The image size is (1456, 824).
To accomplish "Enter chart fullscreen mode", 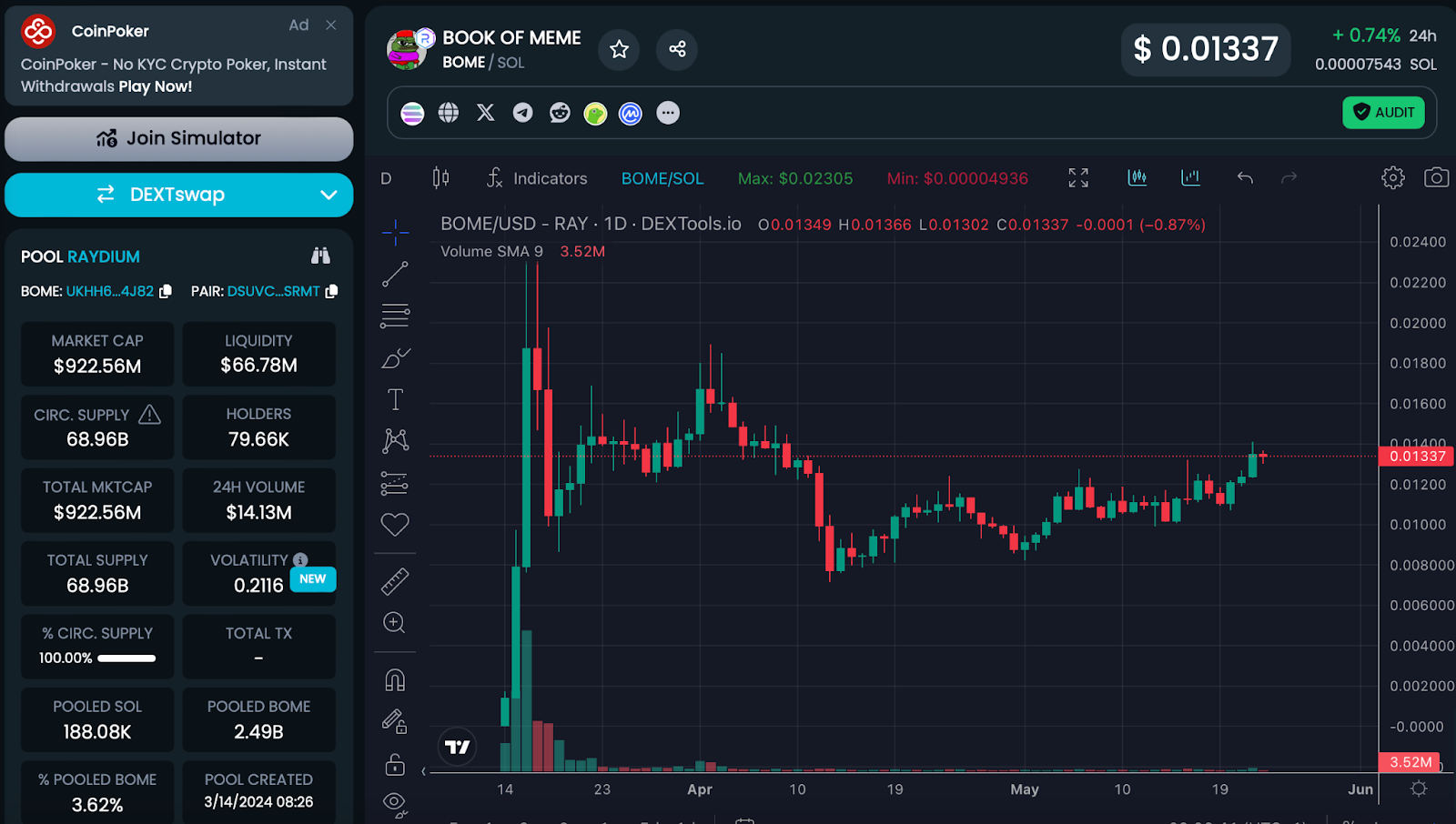I will tap(1078, 178).
